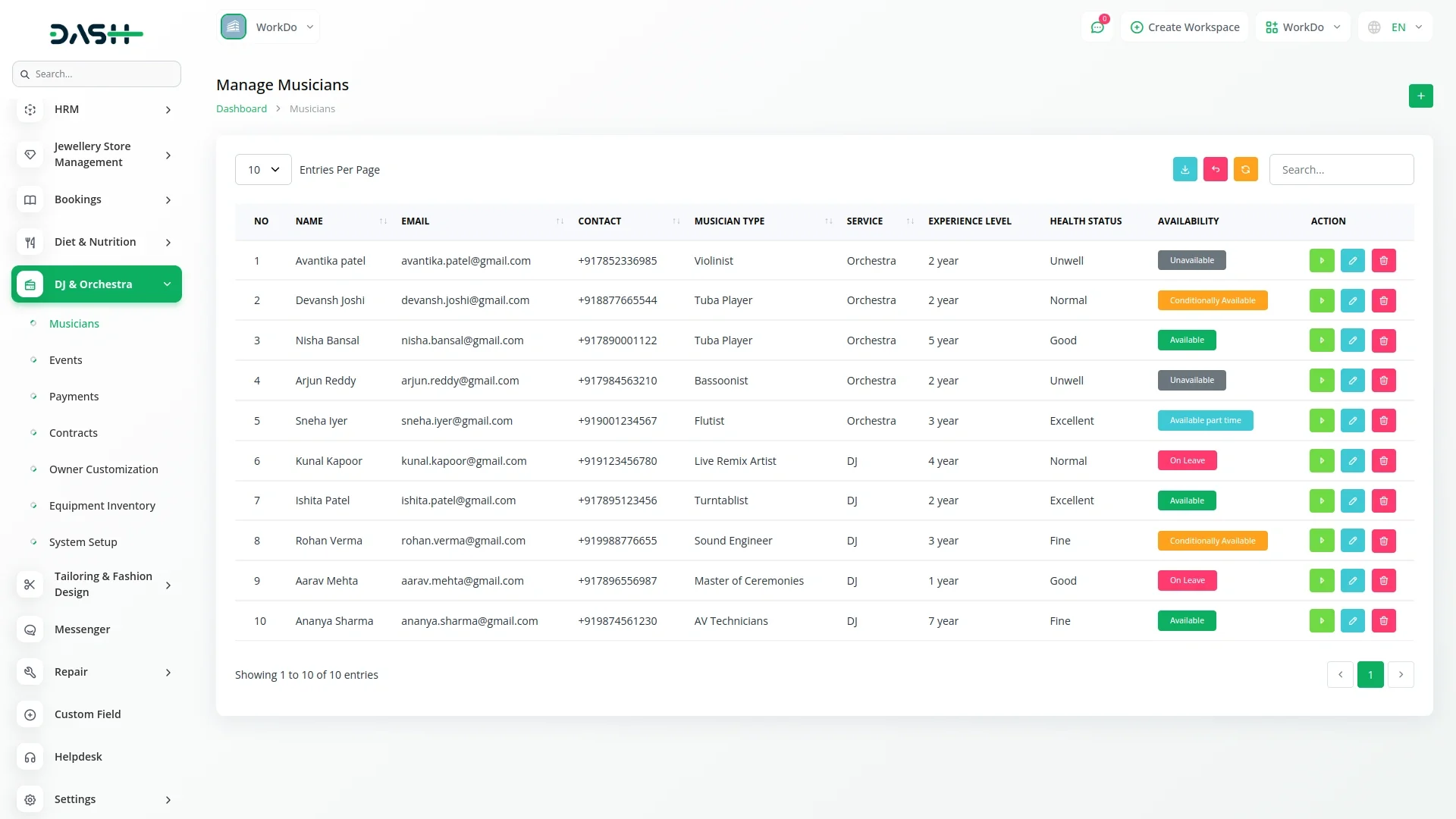Click the green add musician plus button
The height and width of the screenshot is (819, 1456).
1420,96
